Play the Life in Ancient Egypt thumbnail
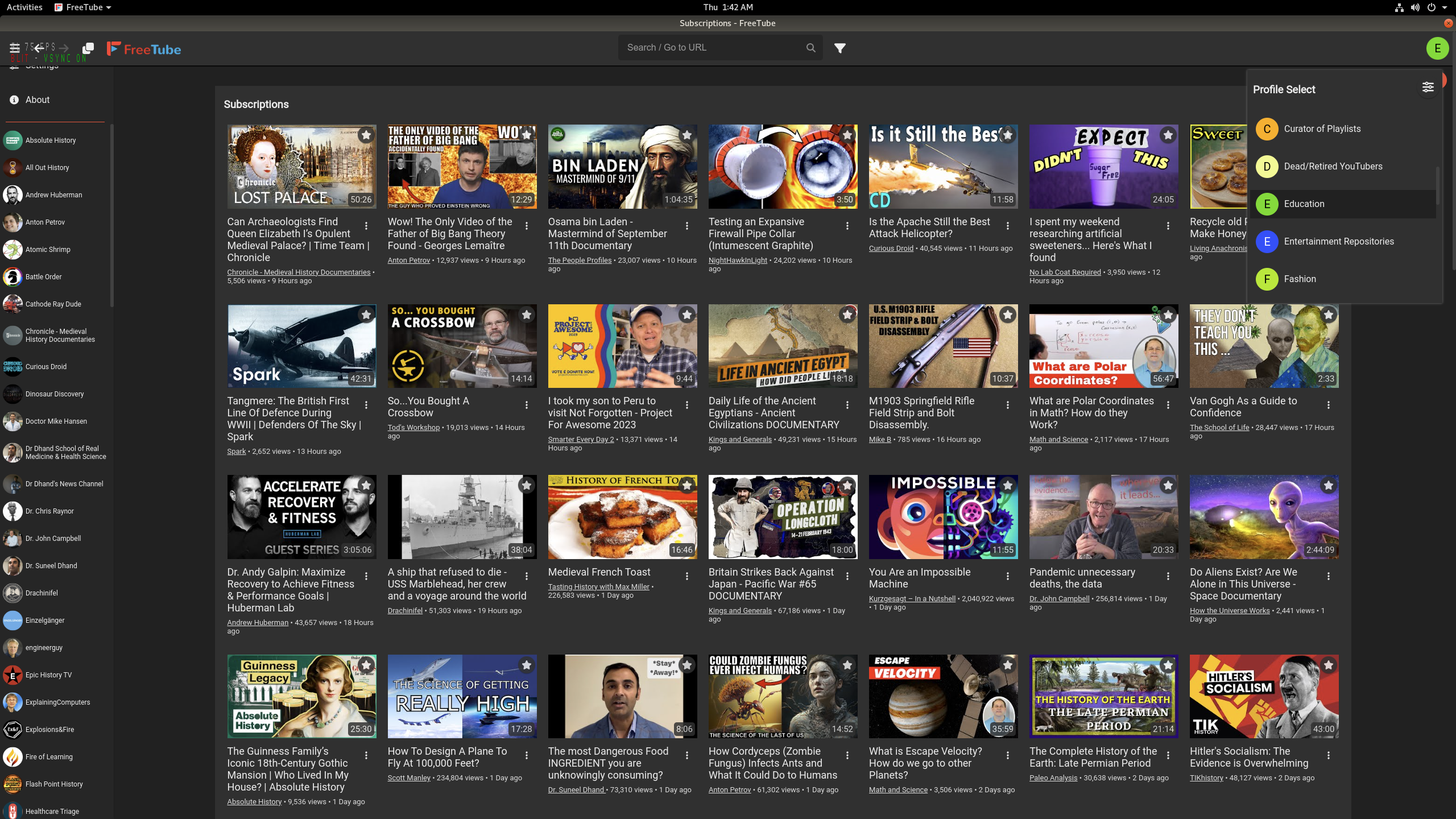This screenshot has height=819, width=1456. tap(783, 346)
